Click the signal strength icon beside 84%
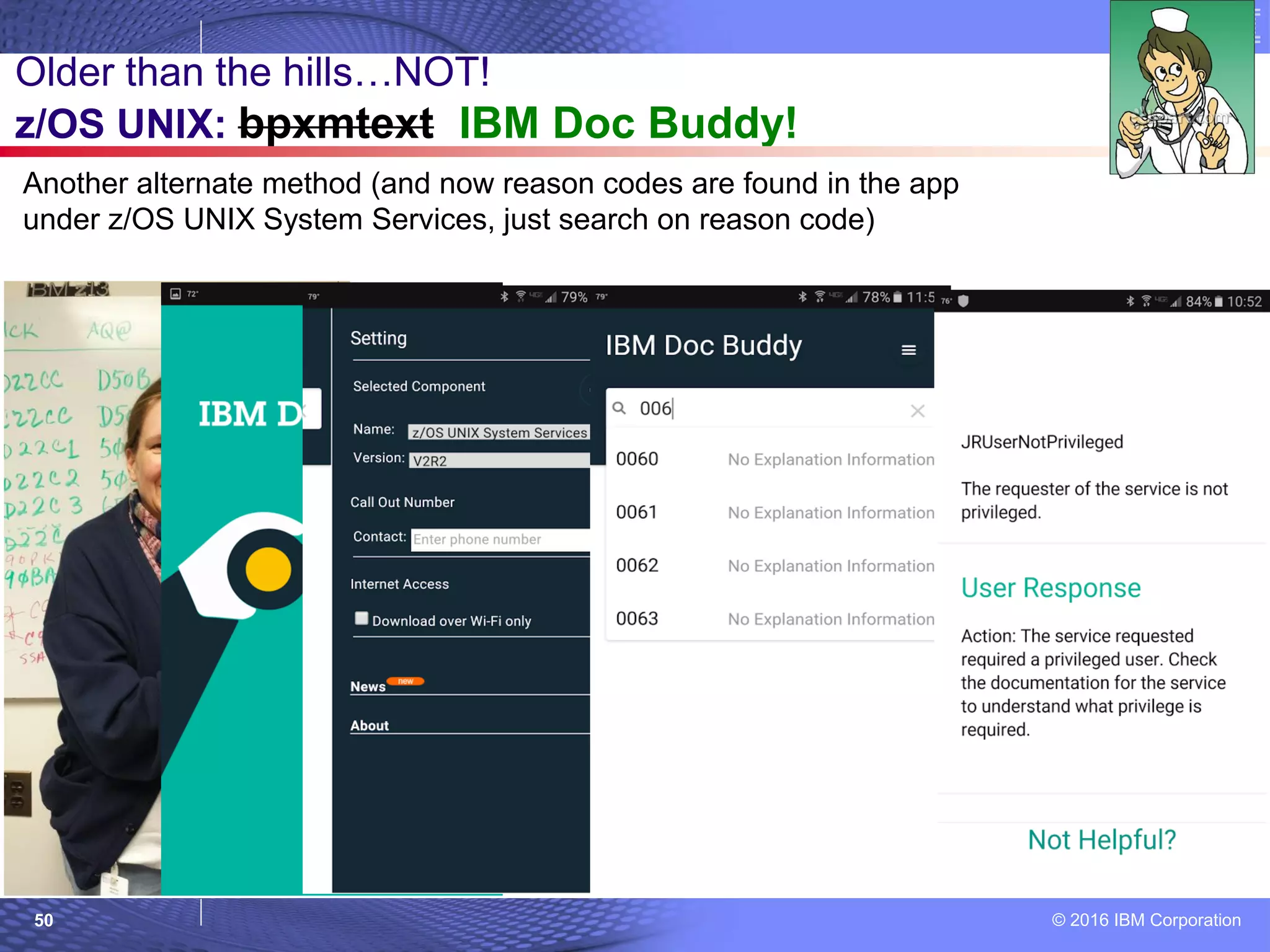This screenshot has width=1270, height=952. point(1176,302)
